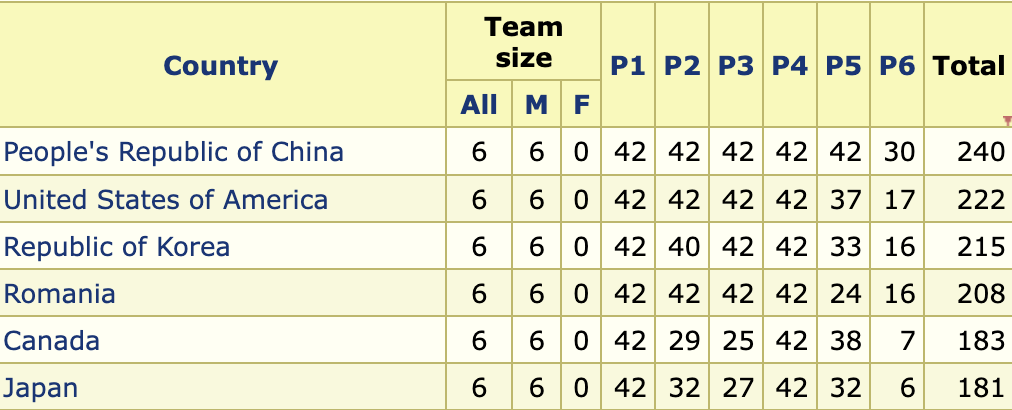Sort by M team size header

click(x=537, y=104)
